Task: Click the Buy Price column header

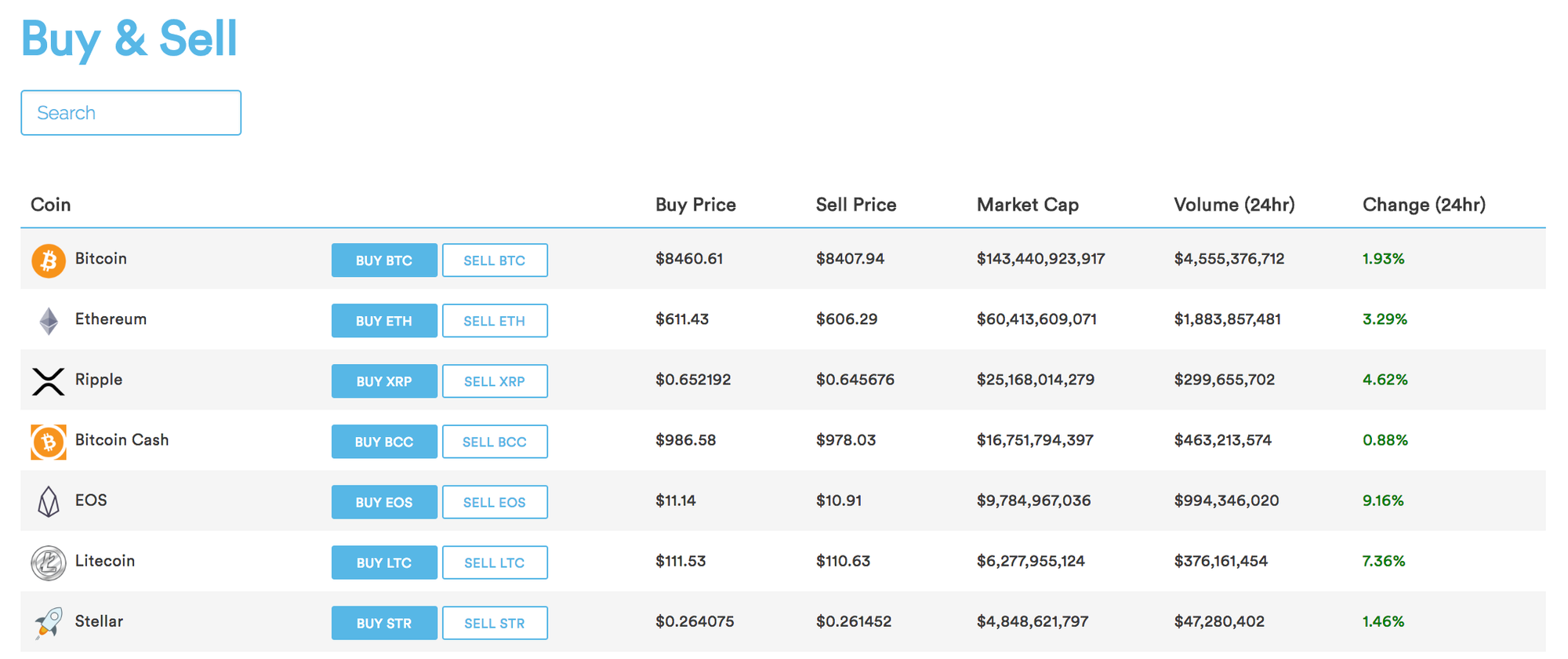Action: tap(696, 205)
